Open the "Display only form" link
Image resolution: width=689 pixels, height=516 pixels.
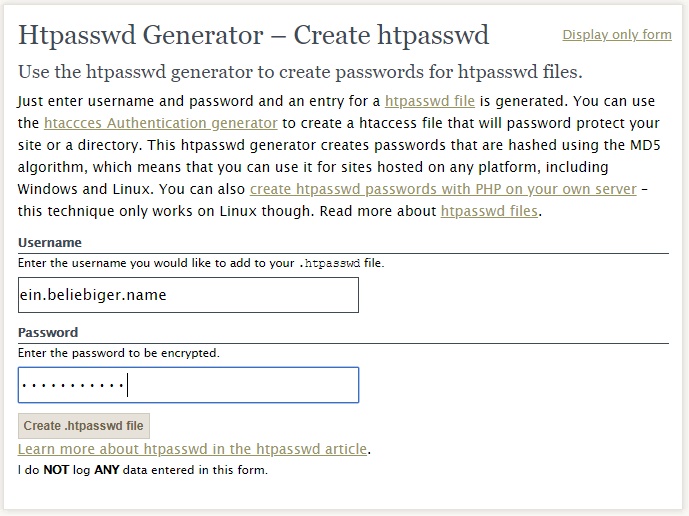click(x=616, y=35)
